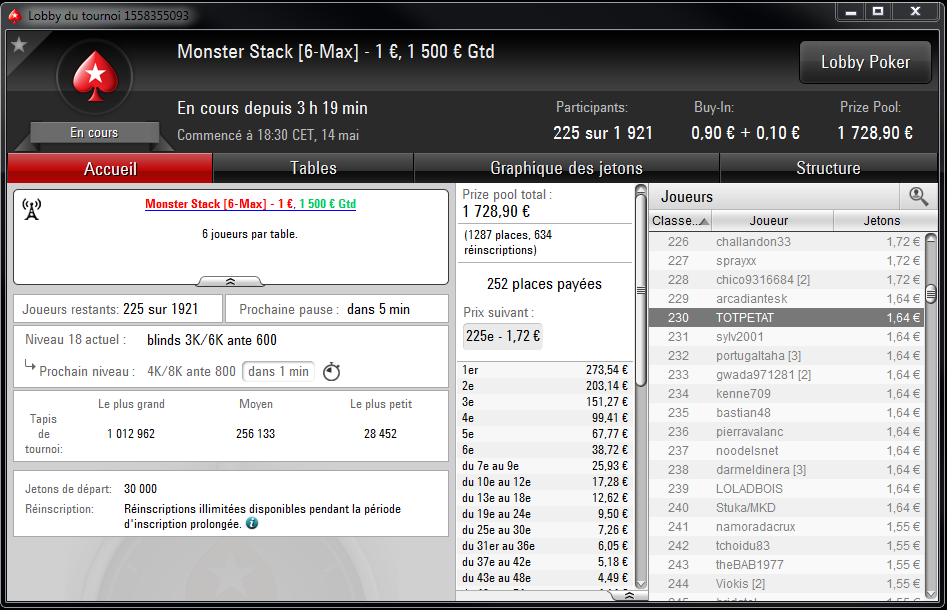Click the 'En cours' status label

(x=94, y=132)
